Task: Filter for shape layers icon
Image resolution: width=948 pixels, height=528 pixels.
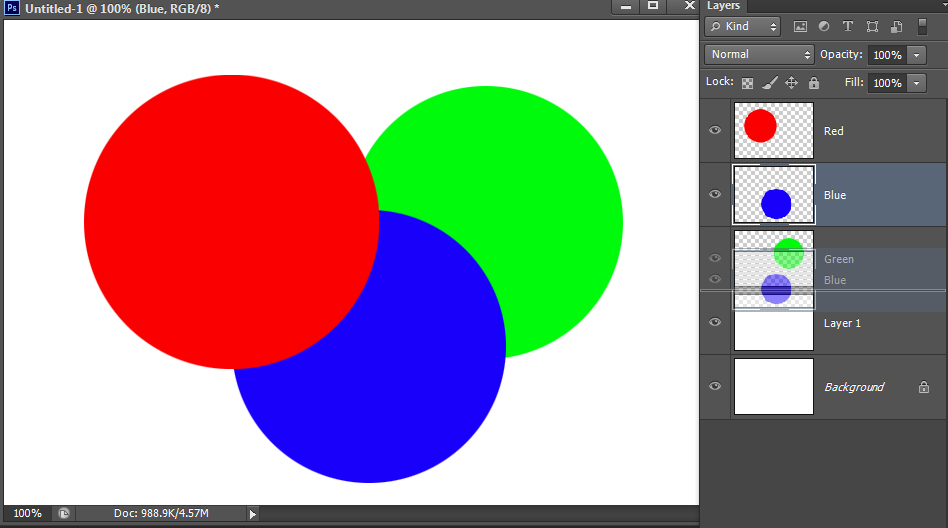Action: coord(872,27)
